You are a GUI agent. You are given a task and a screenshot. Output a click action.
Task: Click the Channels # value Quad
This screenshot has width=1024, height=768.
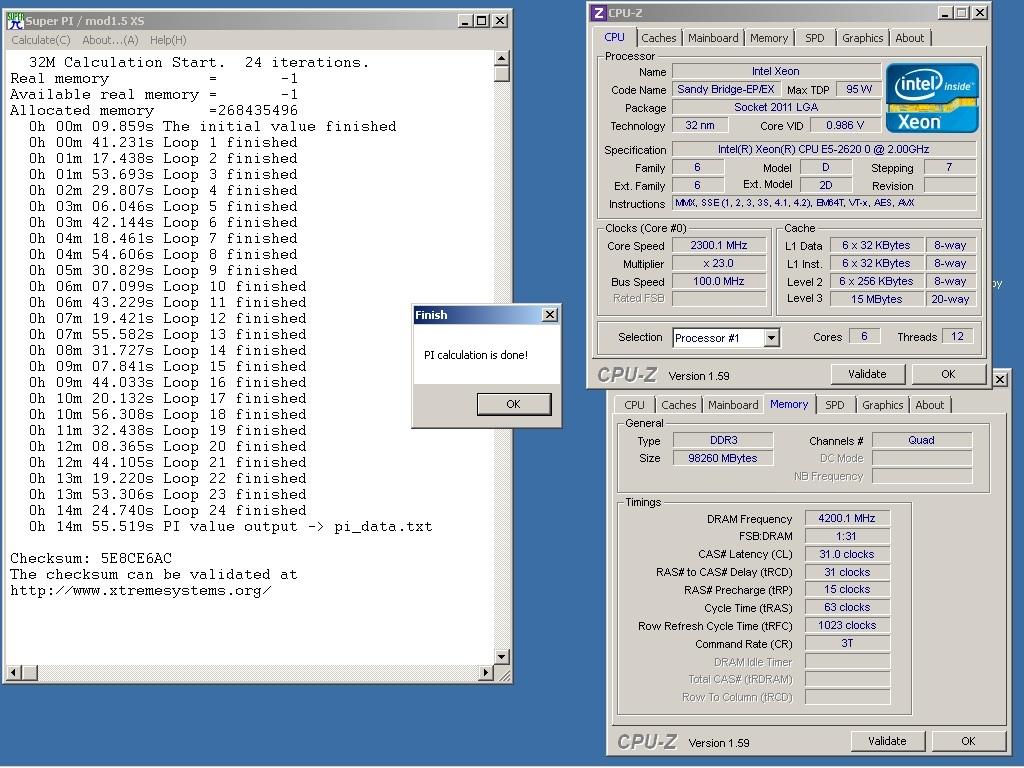(921, 440)
